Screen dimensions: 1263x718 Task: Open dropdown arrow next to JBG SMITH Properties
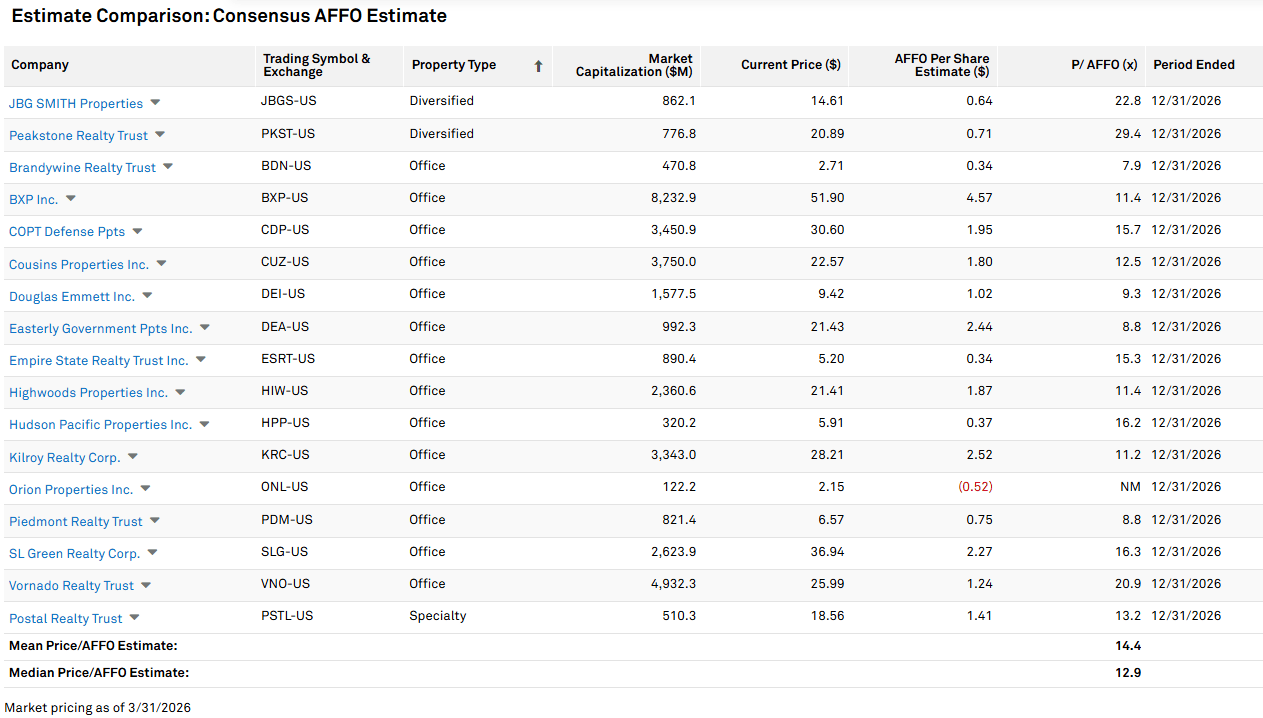pyautogui.click(x=155, y=103)
